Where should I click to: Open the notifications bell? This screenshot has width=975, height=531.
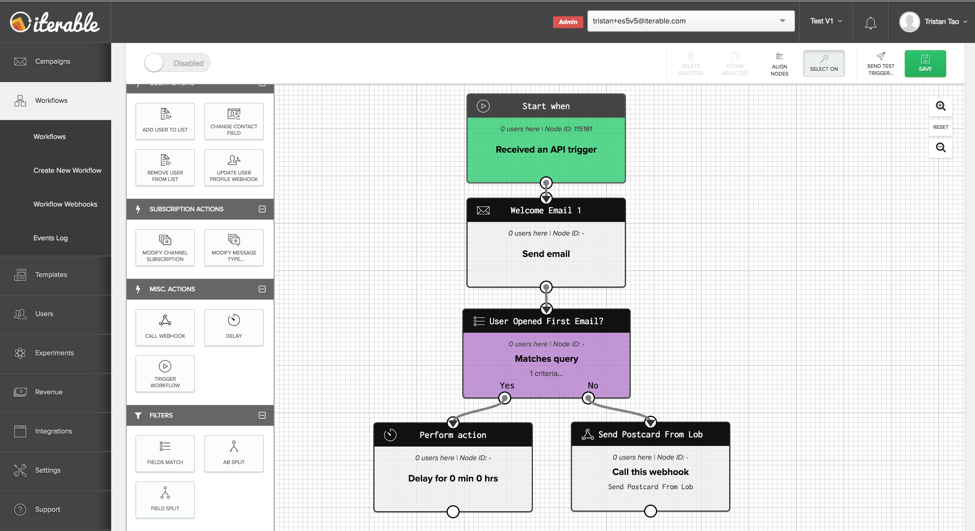(x=870, y=22)
